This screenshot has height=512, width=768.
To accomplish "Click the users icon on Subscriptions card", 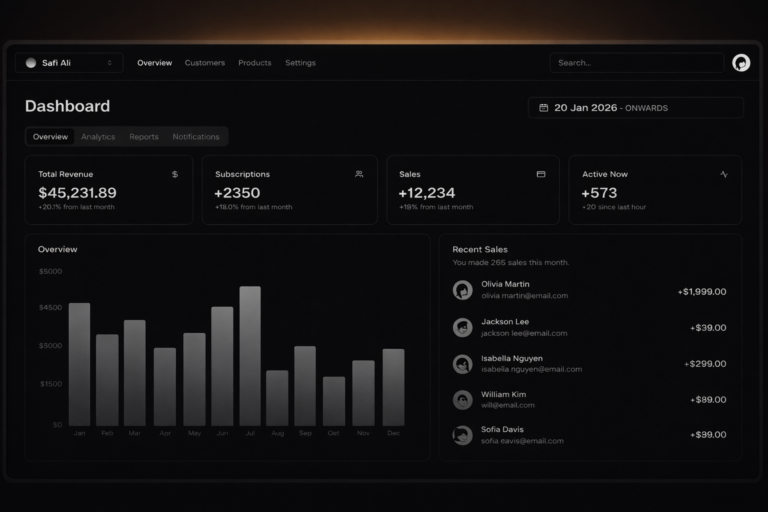I will 359,174.
